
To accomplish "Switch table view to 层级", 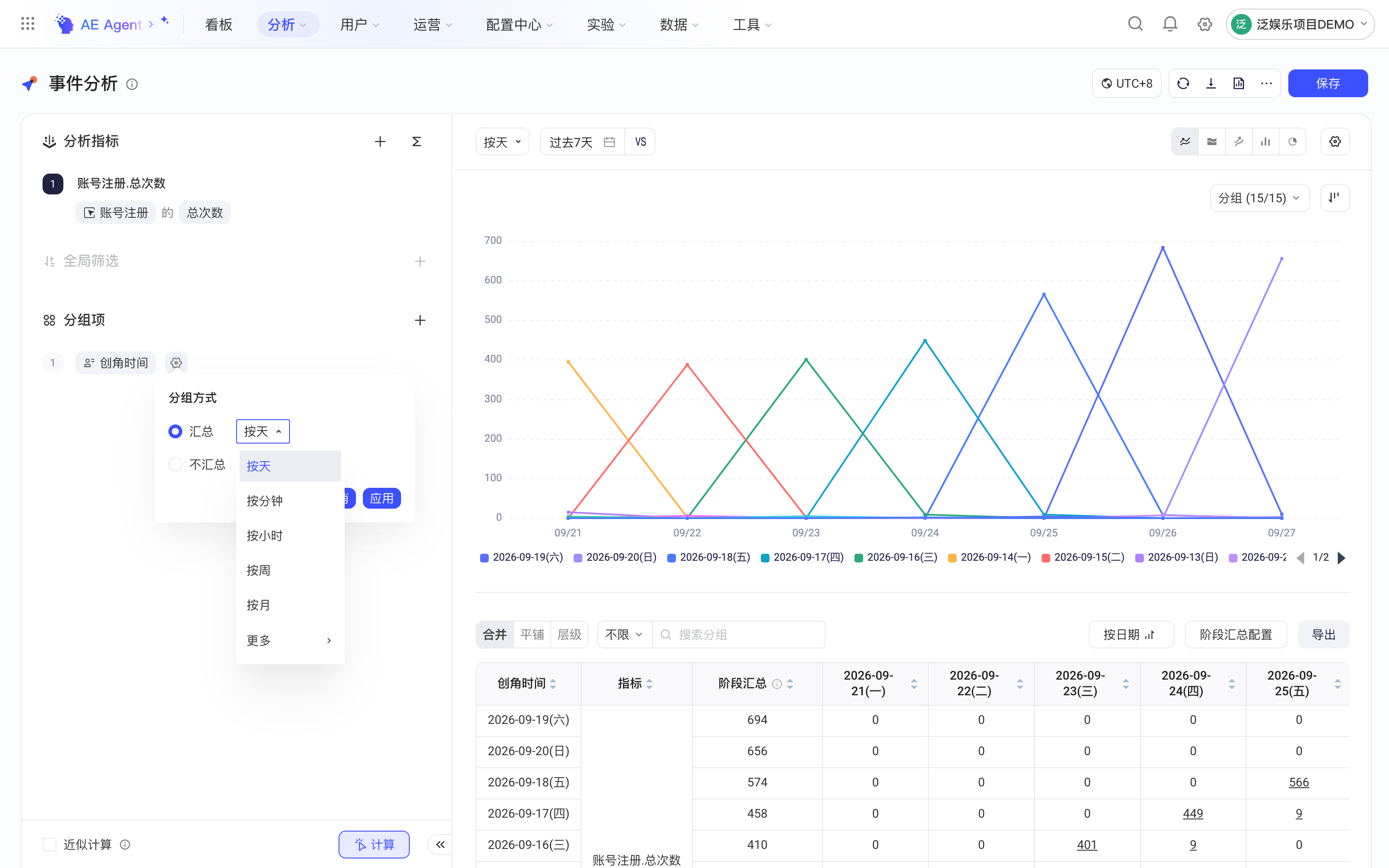I will click(x=569, y=635).
